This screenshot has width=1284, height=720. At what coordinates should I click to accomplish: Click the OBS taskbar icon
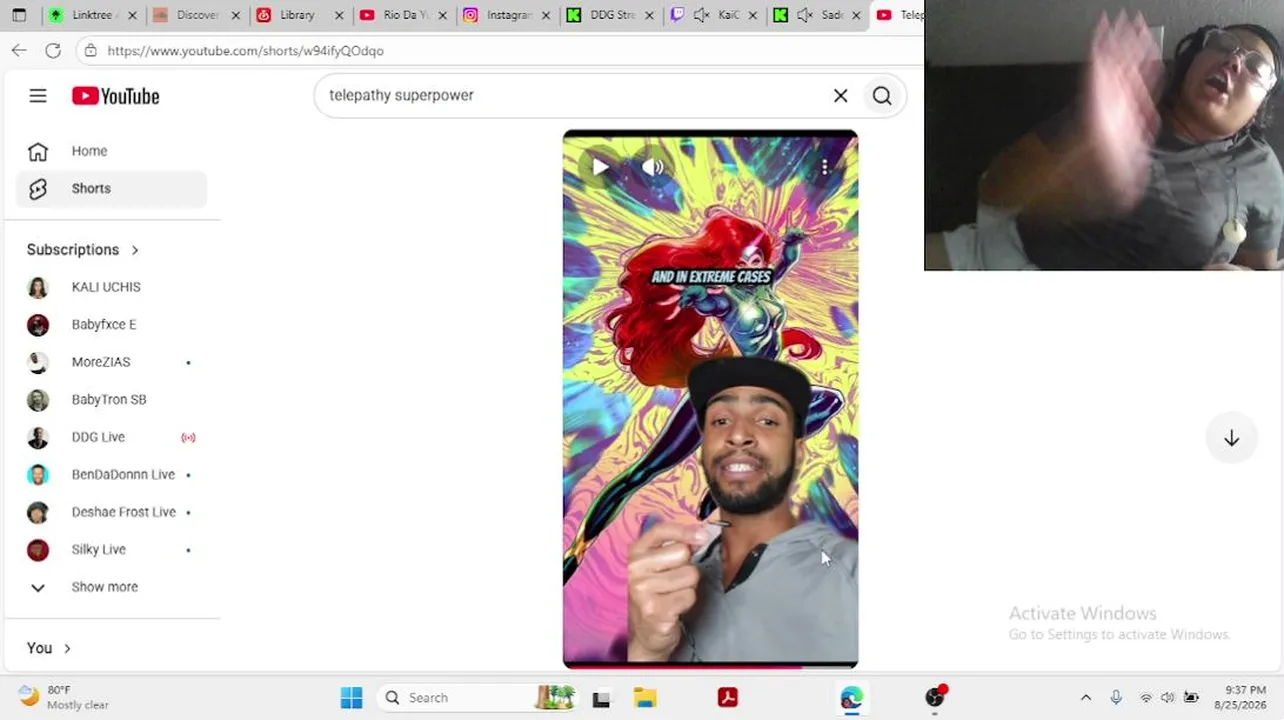coord(935,698)
